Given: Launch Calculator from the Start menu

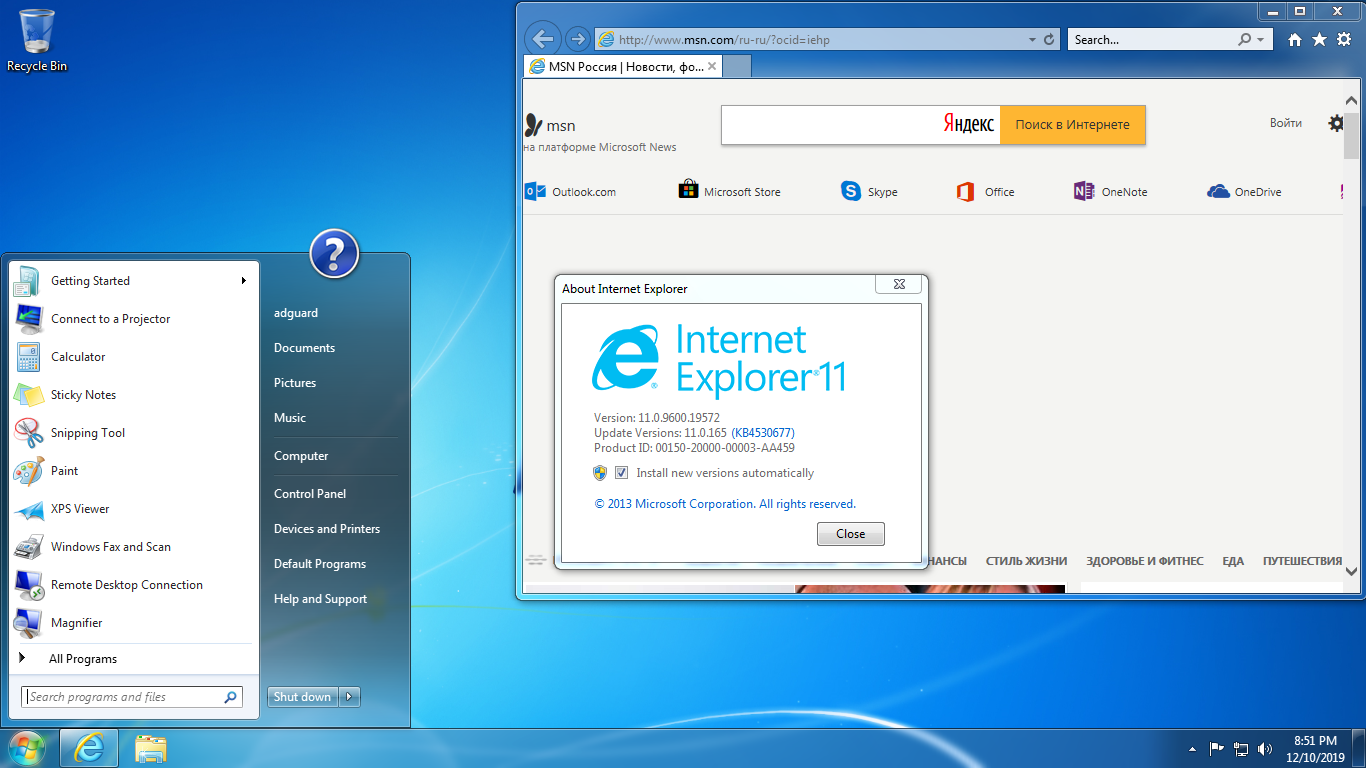Looking at the screenshot, I should click(x=134, y=357).
